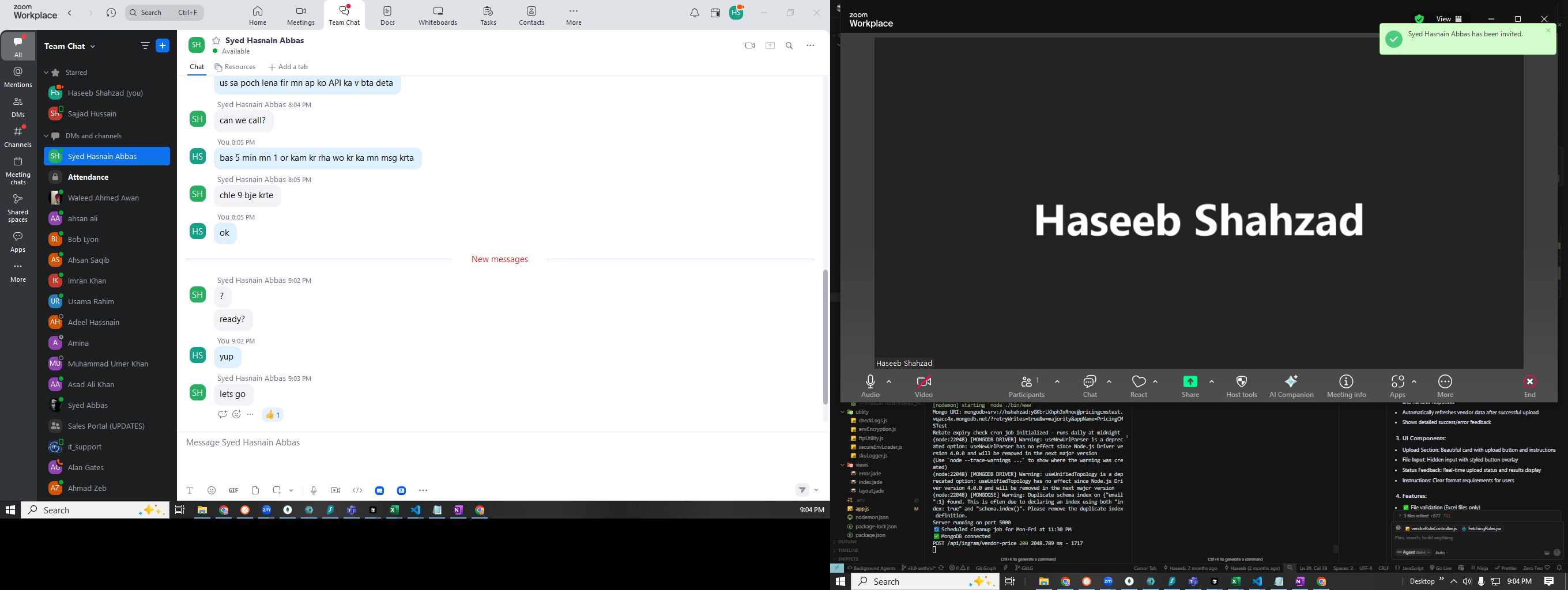Toggle the Video camera in meeting

(x=924, y=386)
